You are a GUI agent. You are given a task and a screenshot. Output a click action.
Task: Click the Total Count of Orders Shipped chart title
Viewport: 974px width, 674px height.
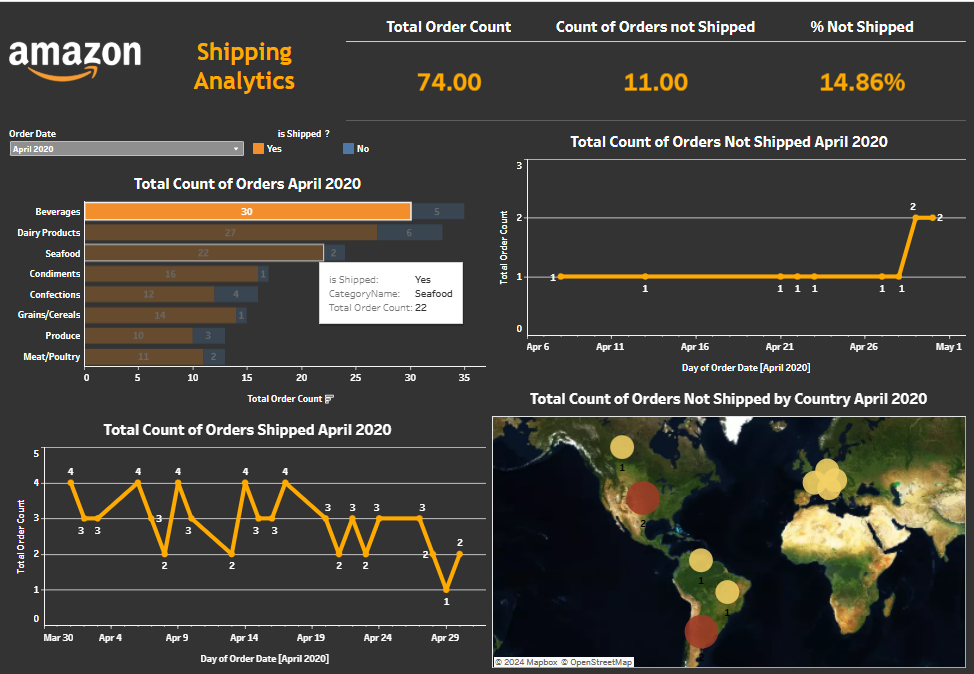(247, 430)
